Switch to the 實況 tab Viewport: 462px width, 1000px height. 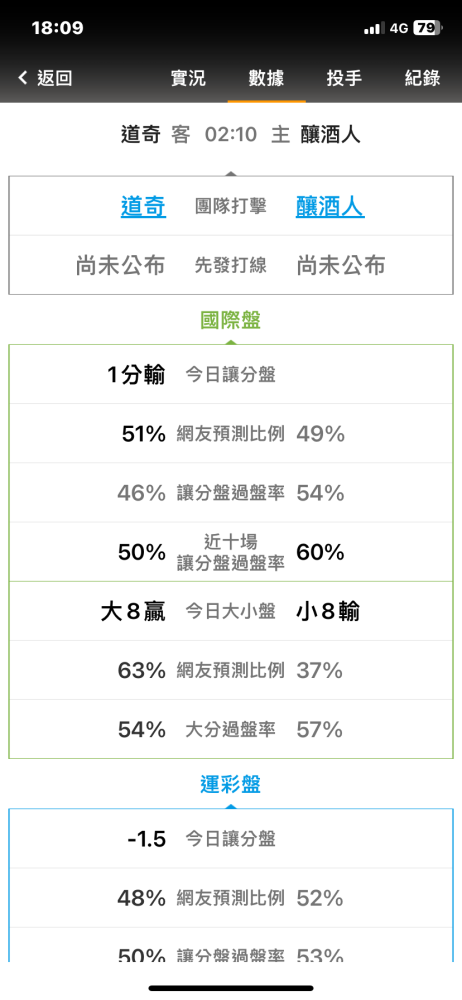(188, 78)
